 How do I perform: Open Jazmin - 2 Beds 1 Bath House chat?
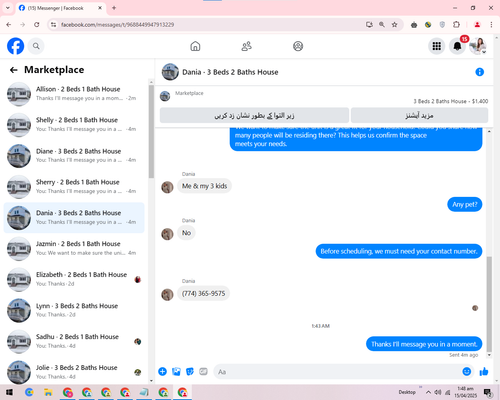74,248
